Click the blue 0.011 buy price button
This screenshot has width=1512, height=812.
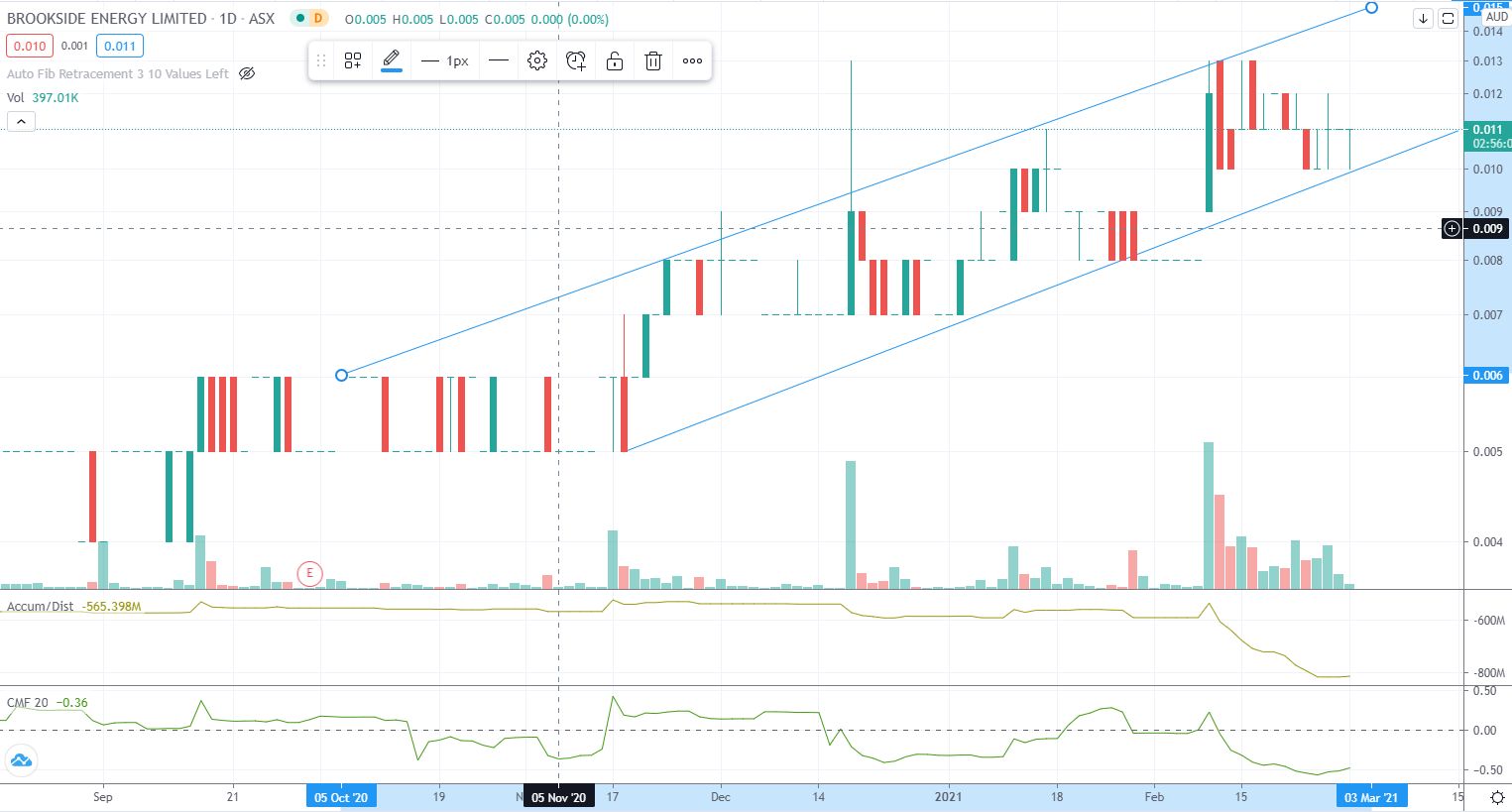coord(120,46)
